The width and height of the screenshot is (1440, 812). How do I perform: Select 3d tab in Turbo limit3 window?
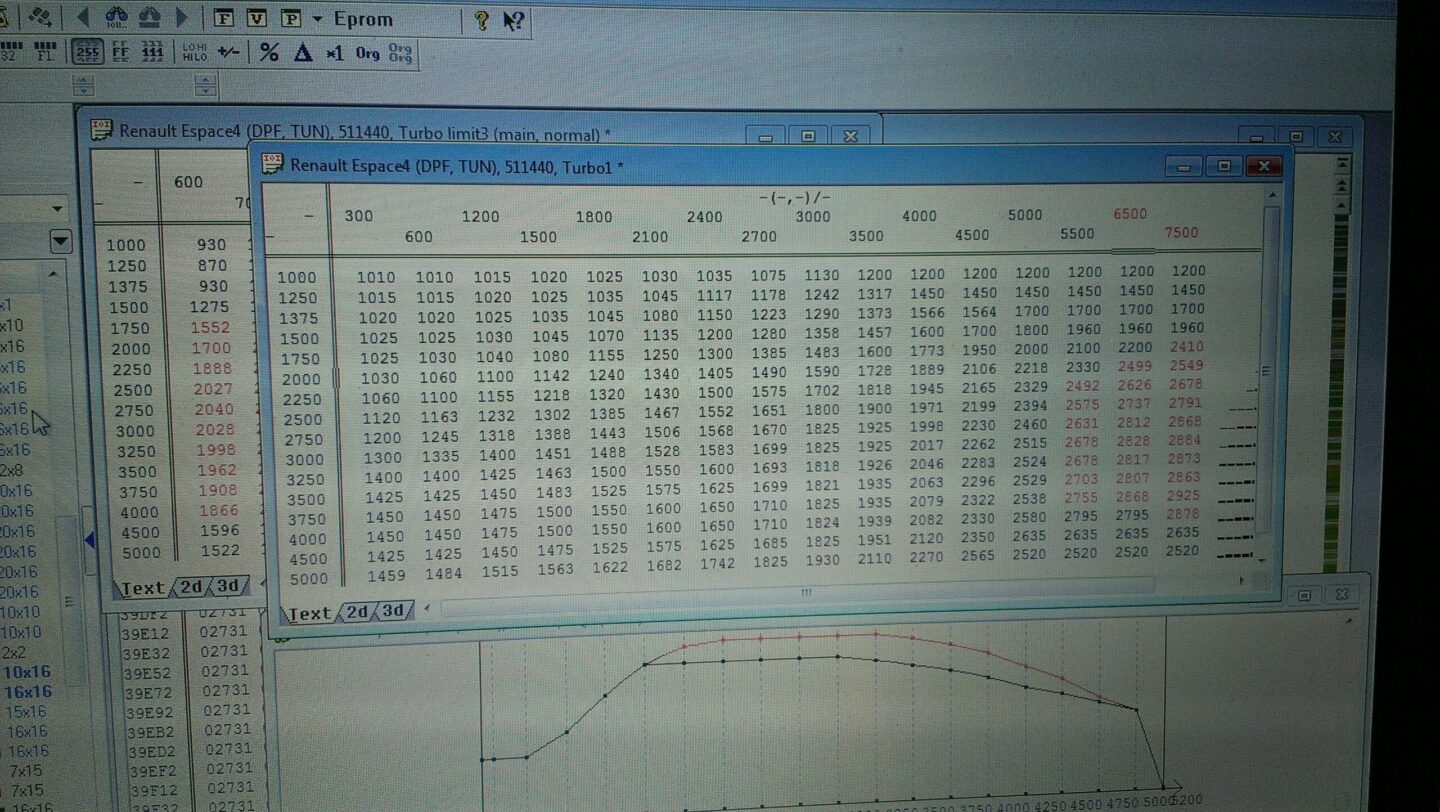coord(228,587)
